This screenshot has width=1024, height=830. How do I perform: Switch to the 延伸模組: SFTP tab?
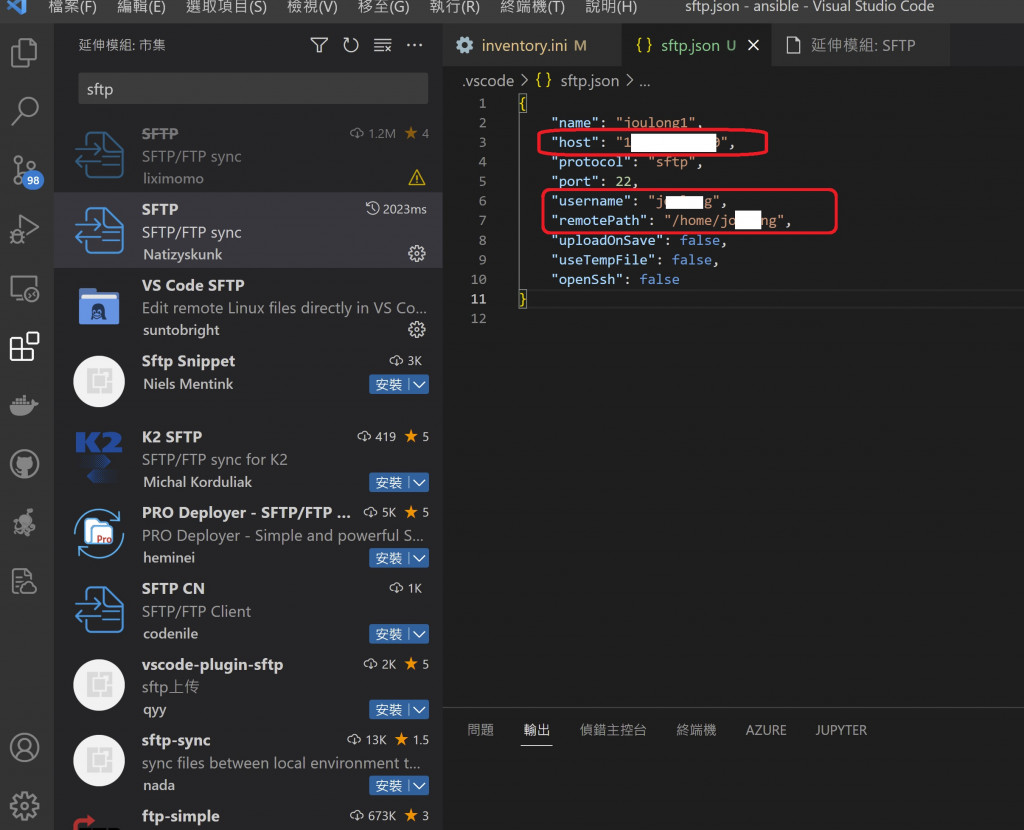[861, 45]
